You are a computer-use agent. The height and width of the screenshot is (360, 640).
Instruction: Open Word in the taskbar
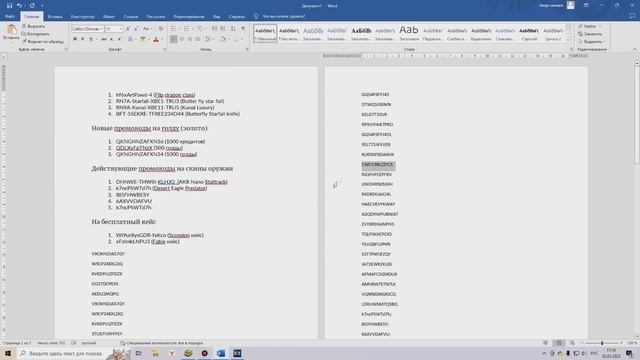click(x=221, y=353)
